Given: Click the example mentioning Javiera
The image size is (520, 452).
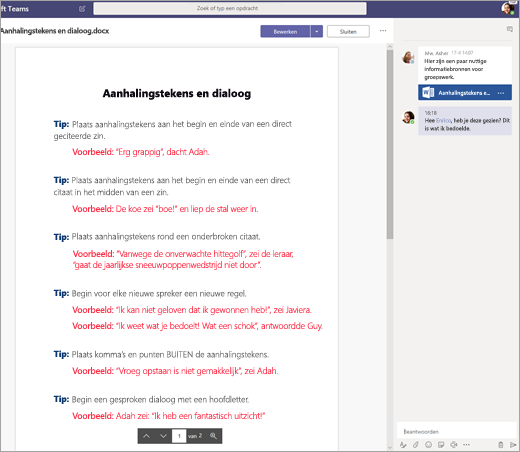Looking at the screenshot, I should click(192, 310).
